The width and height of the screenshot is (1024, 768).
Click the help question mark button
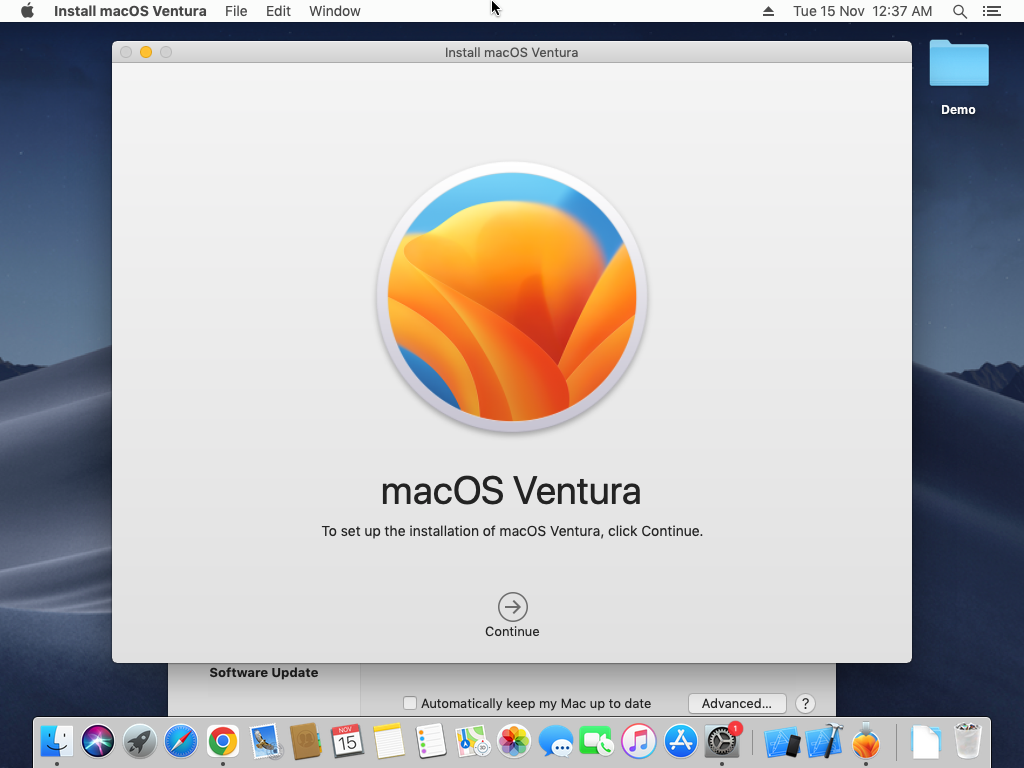coord(805,703)
